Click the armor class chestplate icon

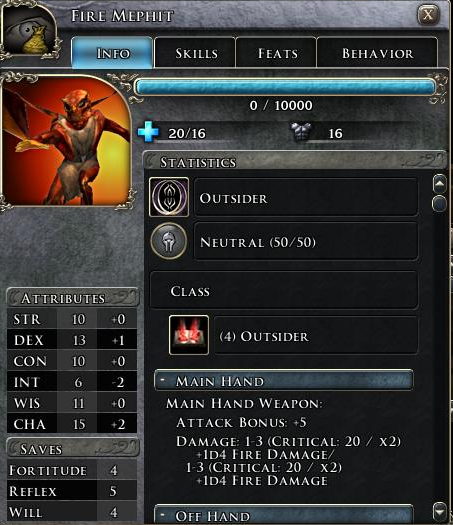[x=301, y=132]
